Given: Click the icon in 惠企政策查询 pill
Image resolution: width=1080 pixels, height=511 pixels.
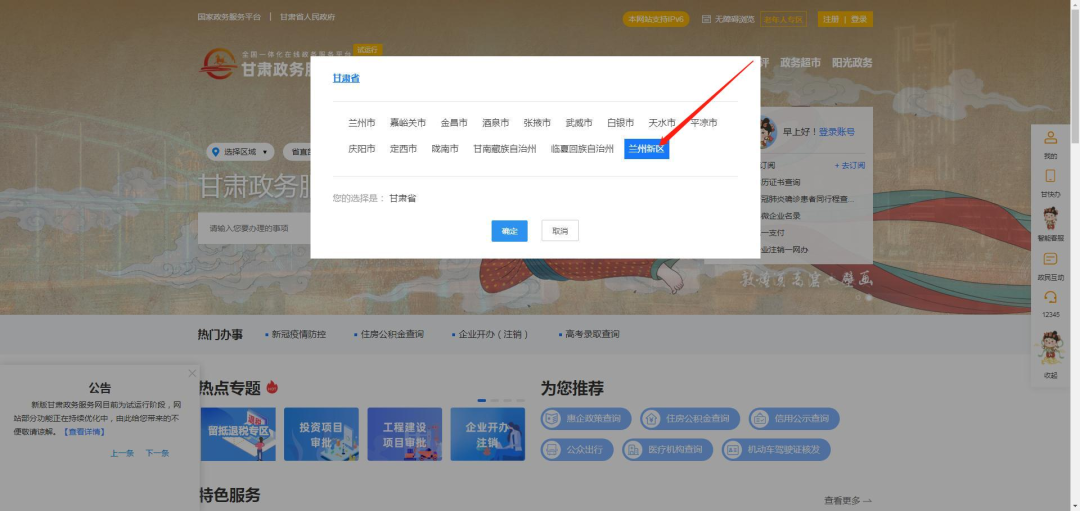Looking at the screenshot, I should pyautogui.click(x=552, y=418).
